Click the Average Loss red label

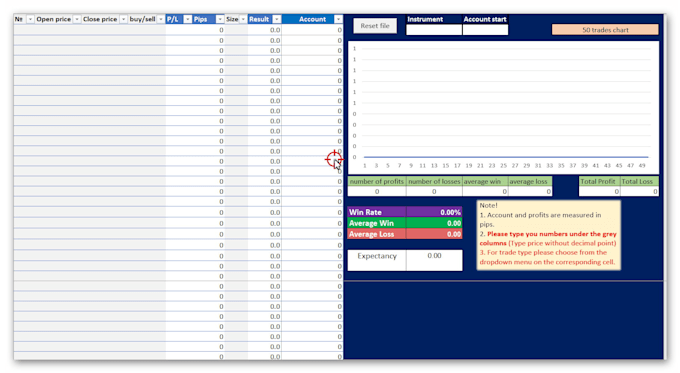(x=377, y=234)
